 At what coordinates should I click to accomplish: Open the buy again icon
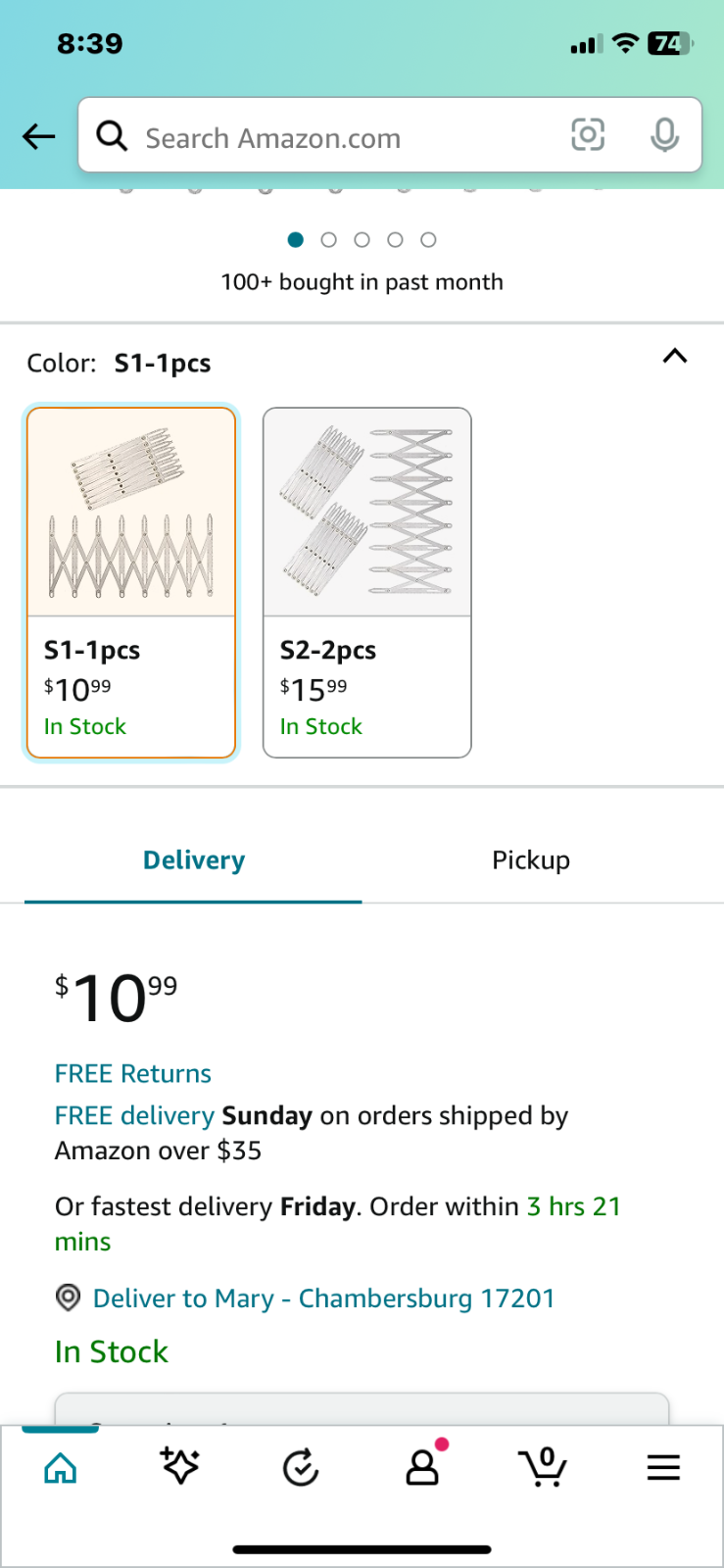(x=301, y=1468)
